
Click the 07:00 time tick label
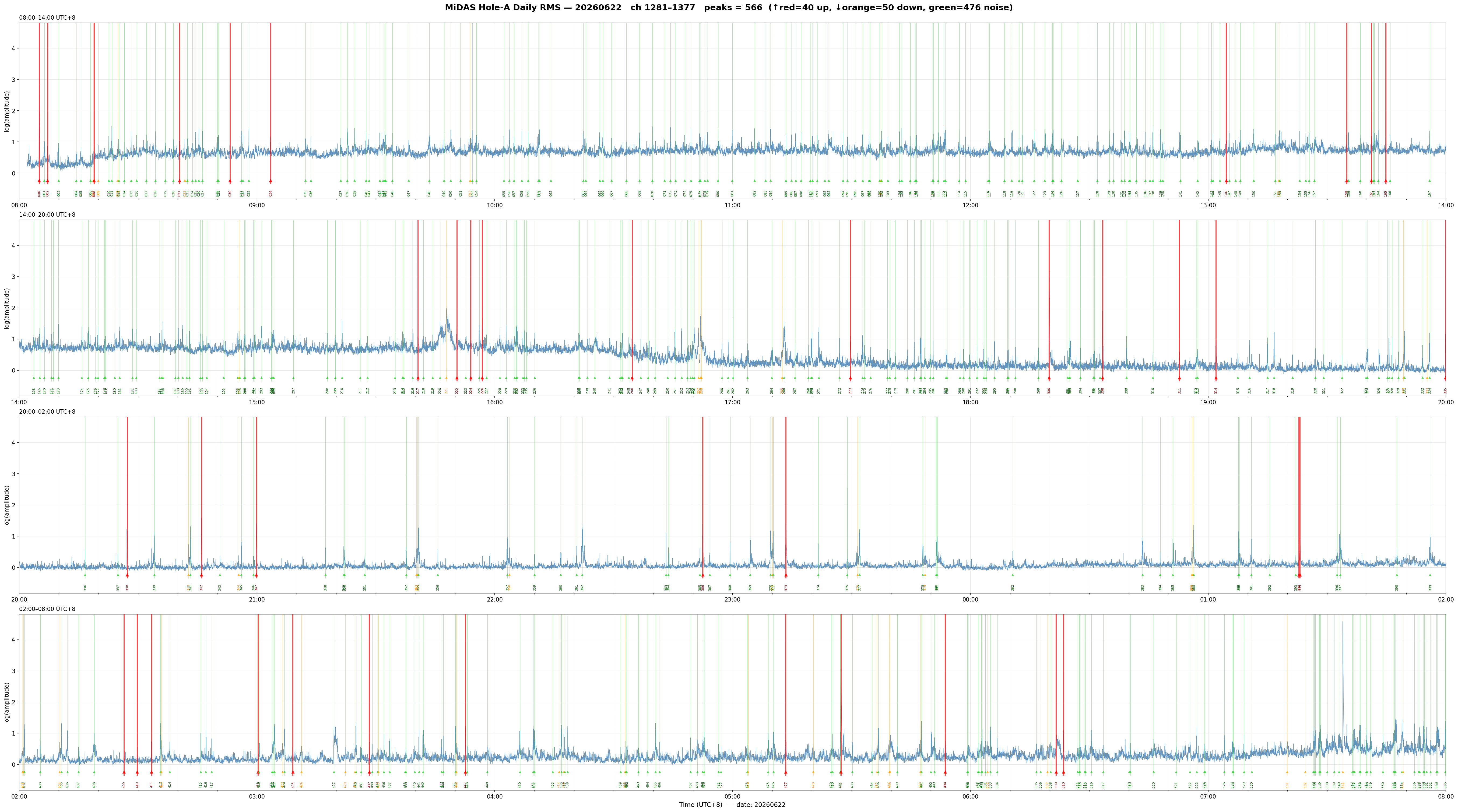tap(1208, 797)
